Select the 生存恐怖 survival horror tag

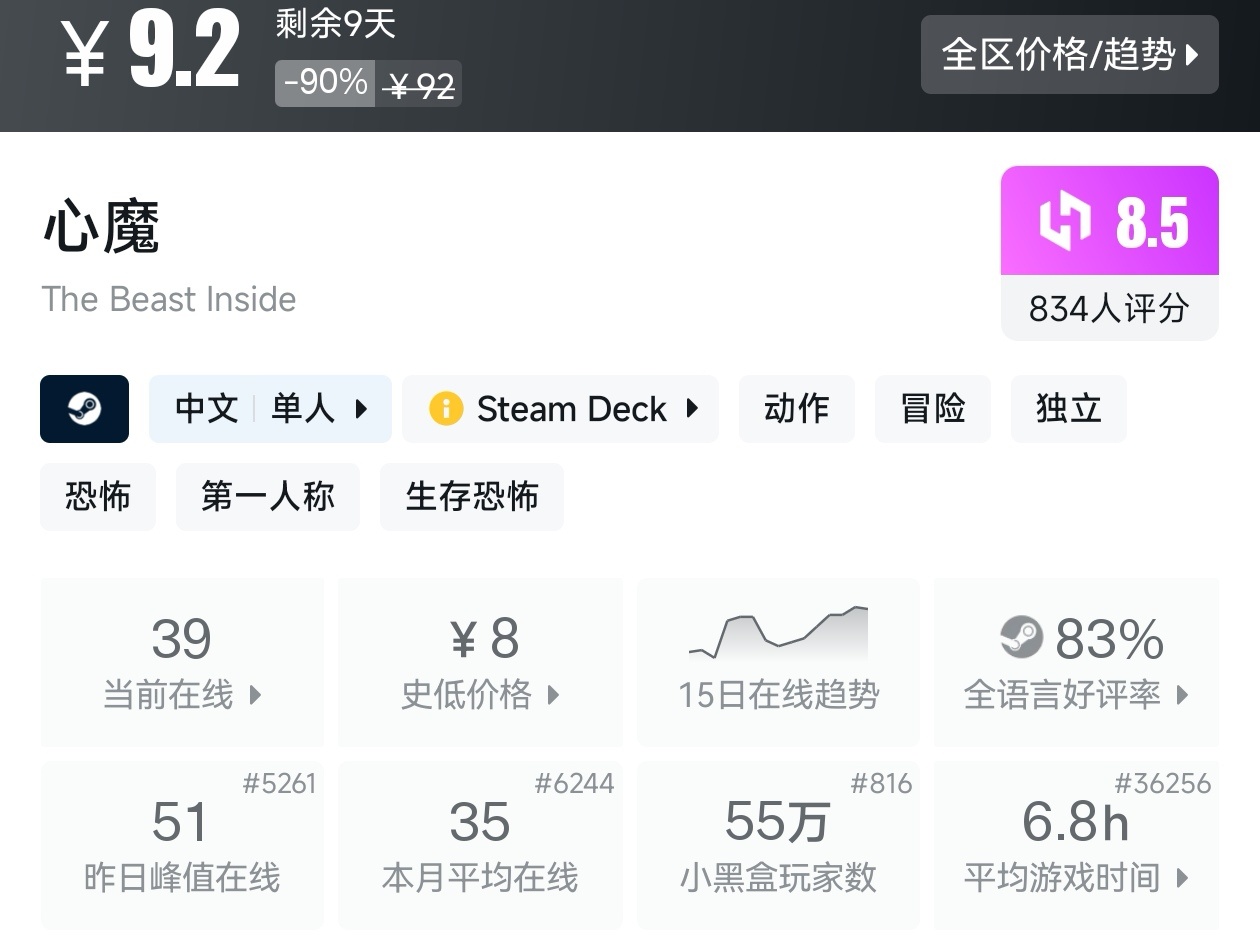[471, 497]
